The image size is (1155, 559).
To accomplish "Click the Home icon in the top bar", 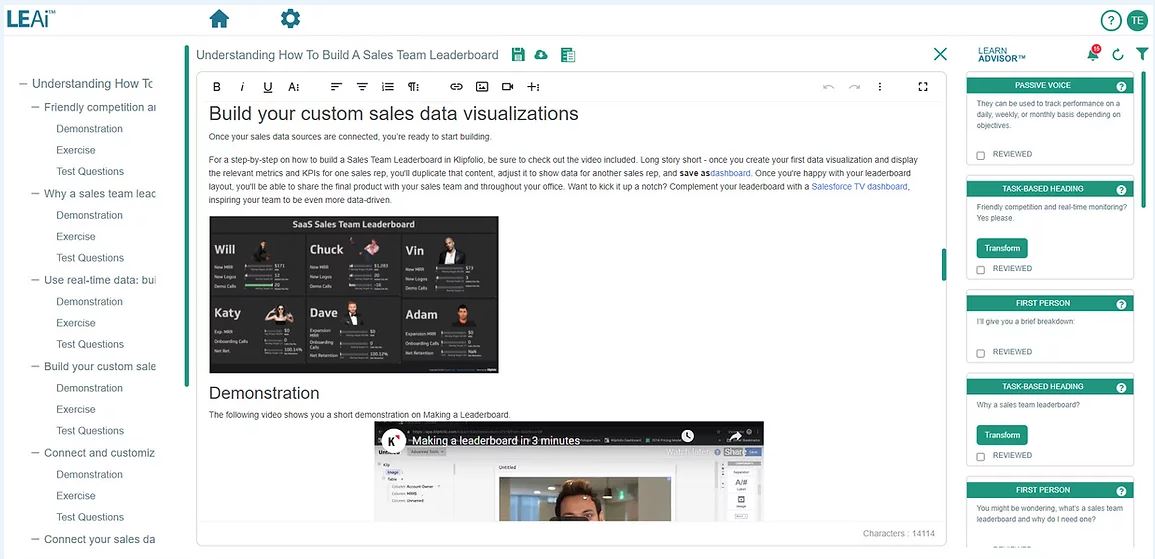I will [x=219, y=19].
